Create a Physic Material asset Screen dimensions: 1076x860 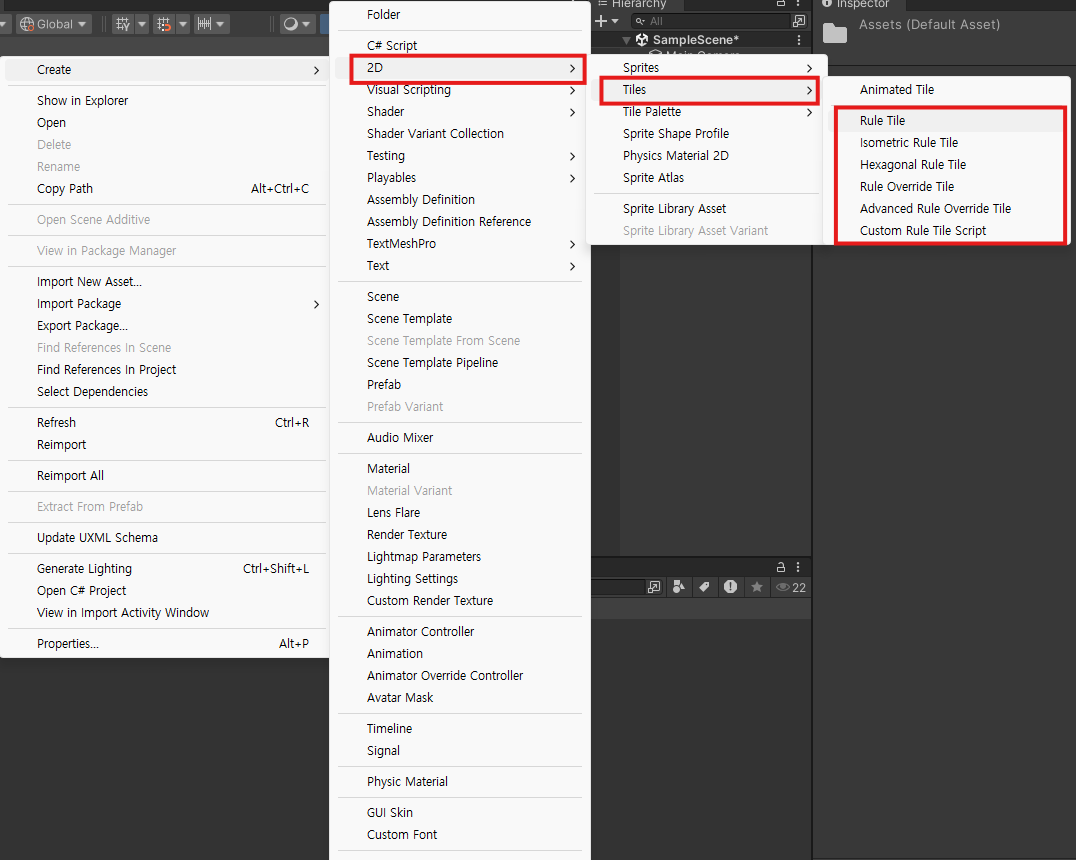point(460,782)
